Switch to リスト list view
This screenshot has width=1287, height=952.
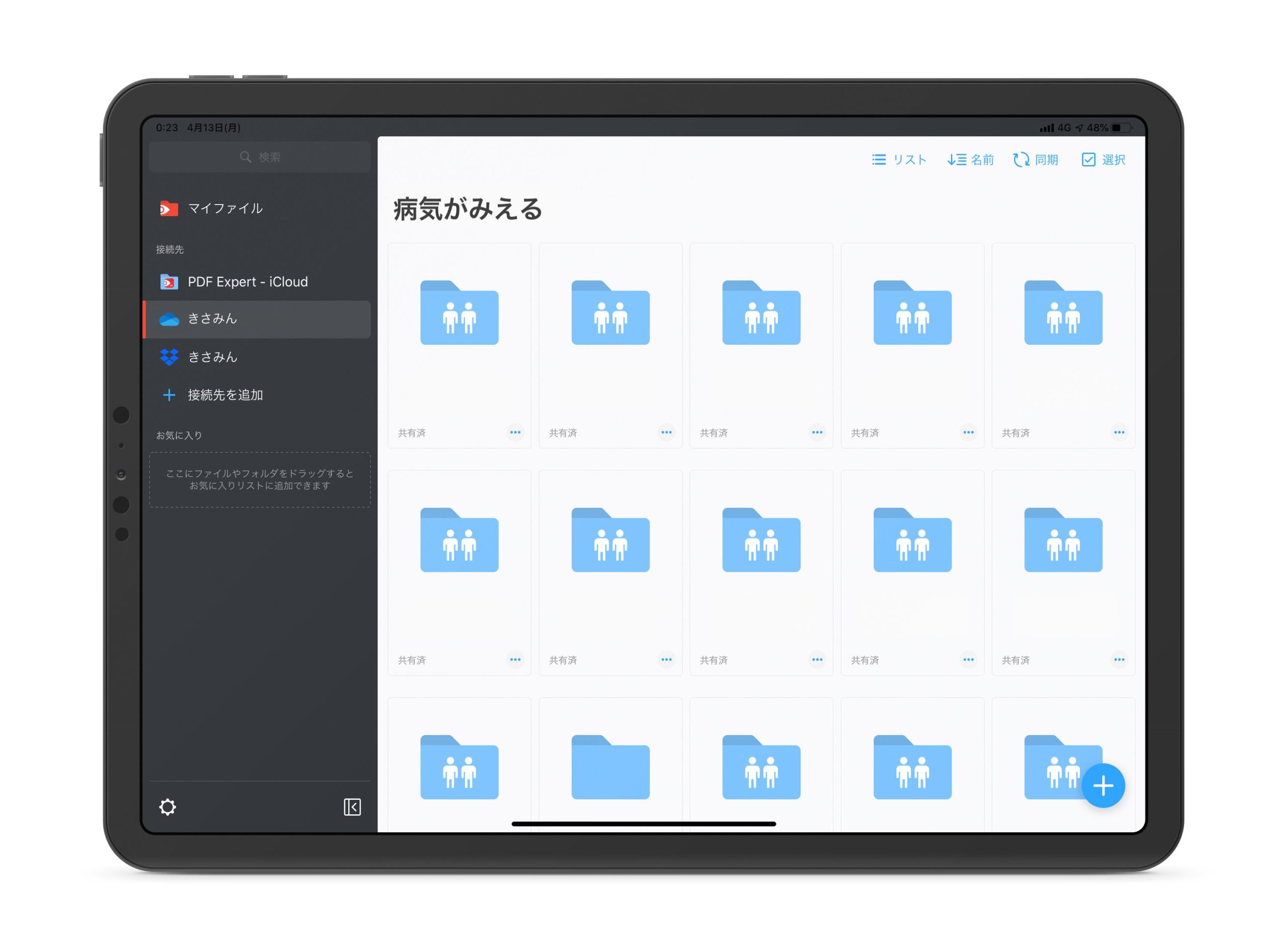899,160
